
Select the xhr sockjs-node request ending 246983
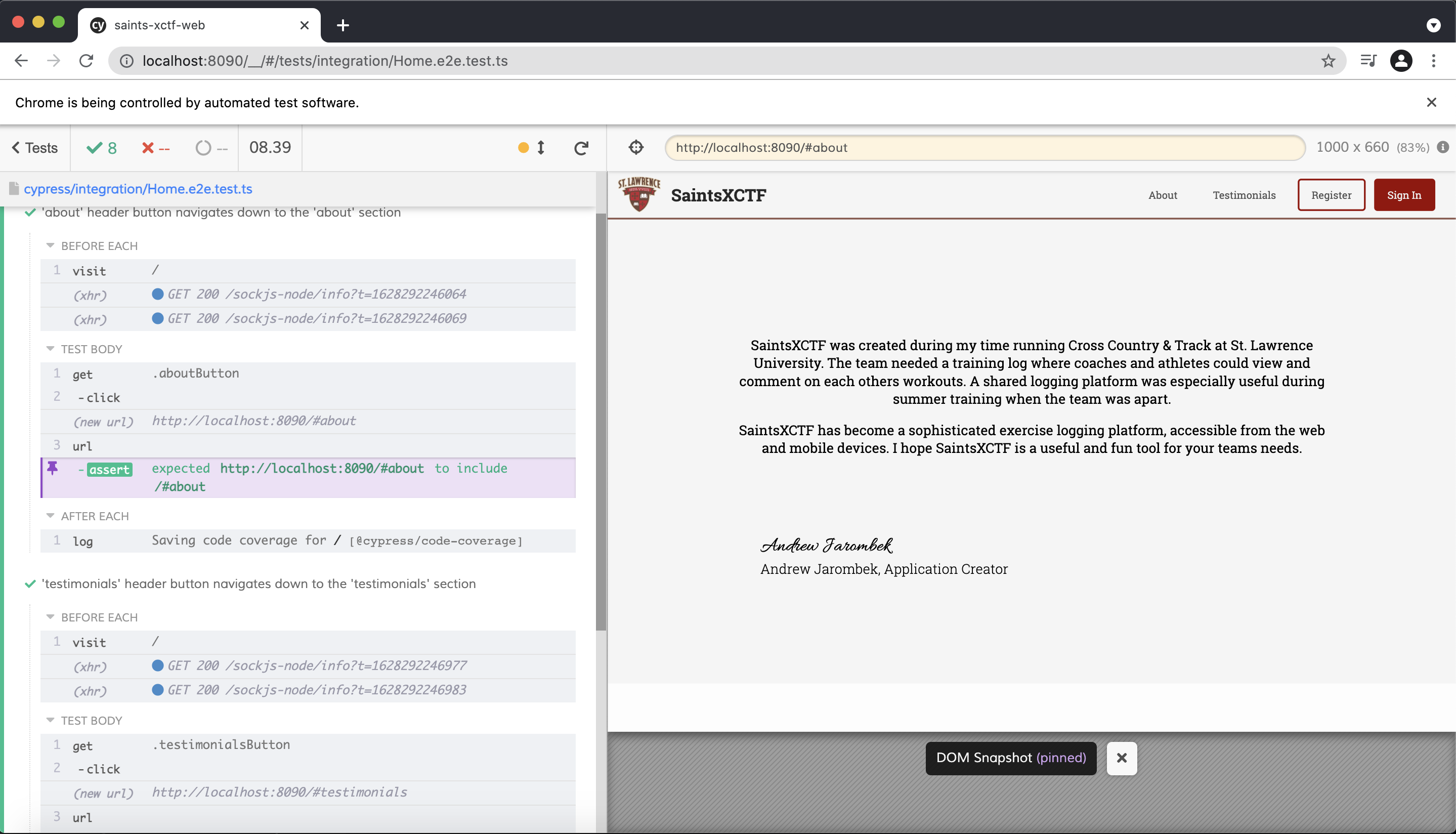coord(308,690)
